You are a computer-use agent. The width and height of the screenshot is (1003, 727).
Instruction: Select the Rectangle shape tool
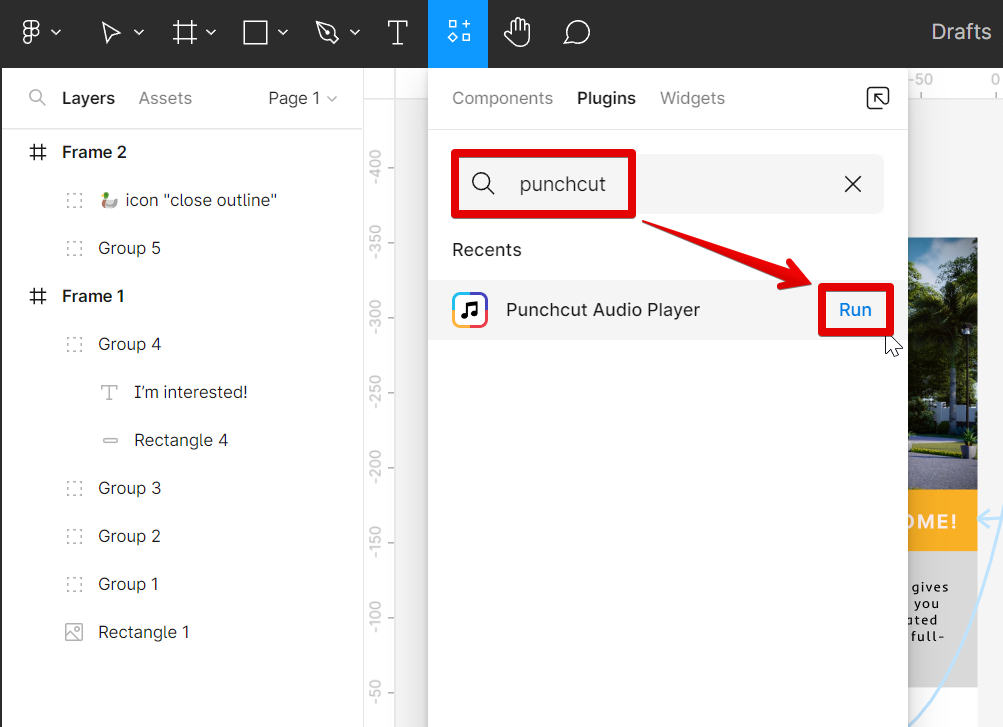click(x=256, y=33)
